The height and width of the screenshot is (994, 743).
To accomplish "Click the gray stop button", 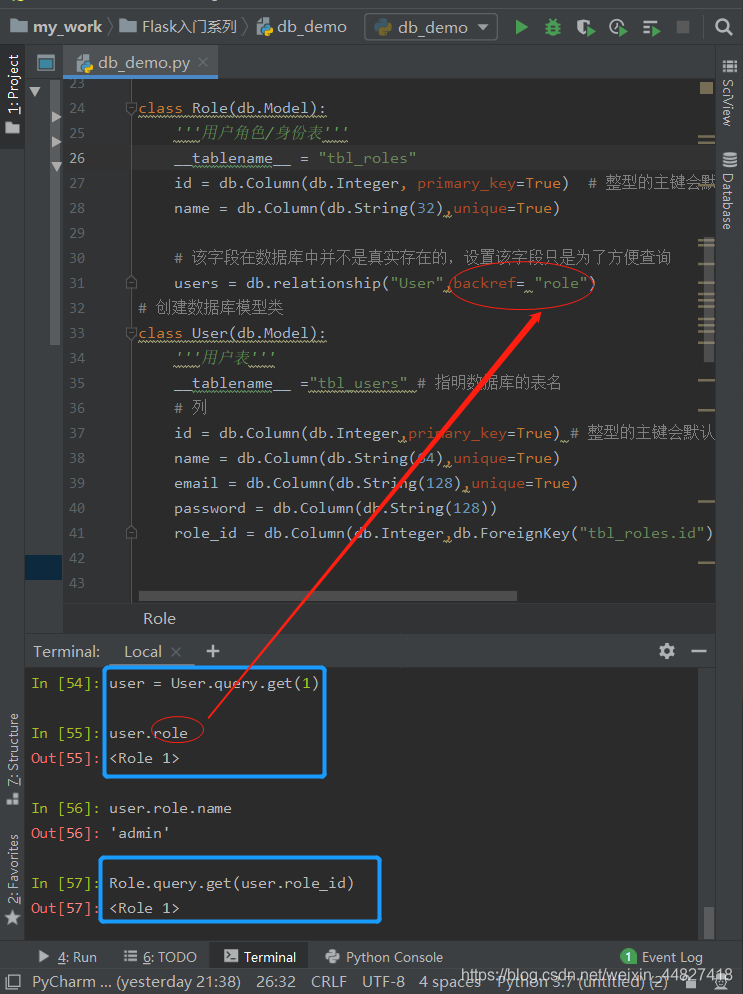I will pyautogui.click(x=683, y=27).
